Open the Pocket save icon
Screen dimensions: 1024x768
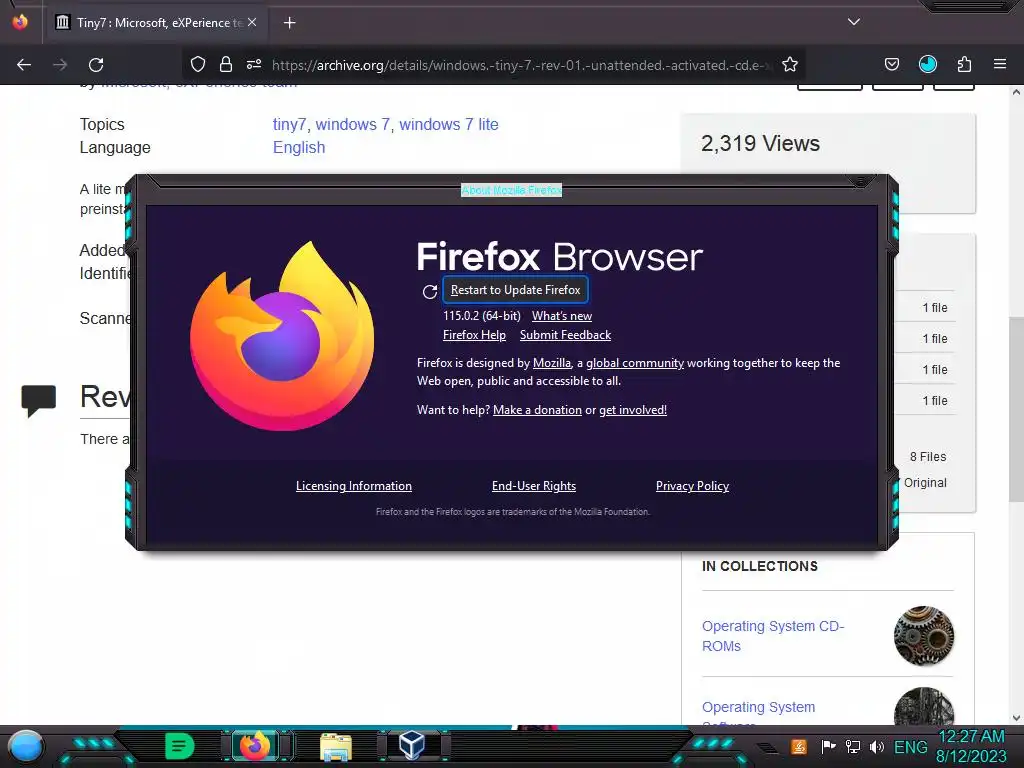(891, 64)
